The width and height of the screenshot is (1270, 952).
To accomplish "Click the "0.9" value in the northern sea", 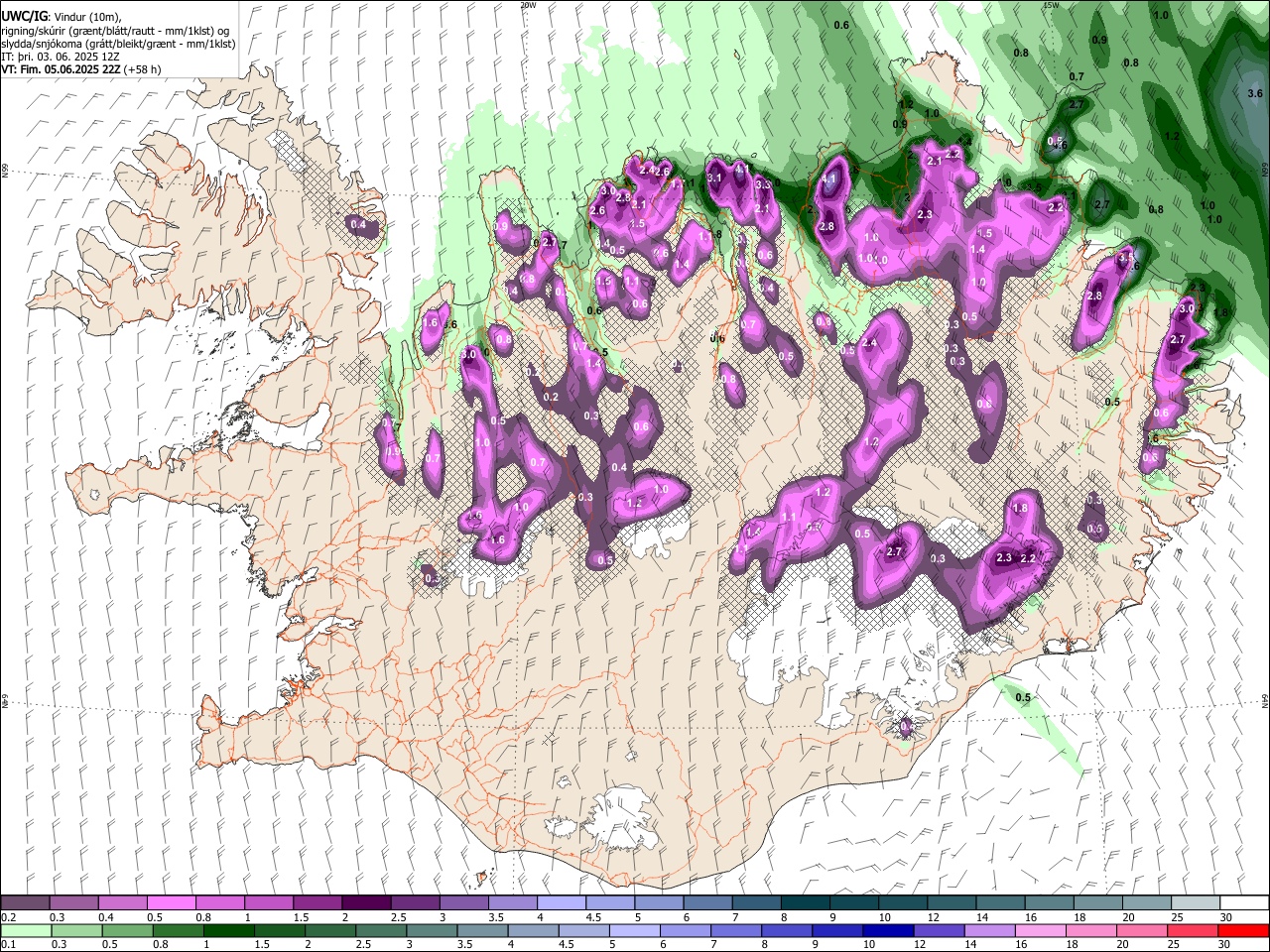I will 1099,40.
